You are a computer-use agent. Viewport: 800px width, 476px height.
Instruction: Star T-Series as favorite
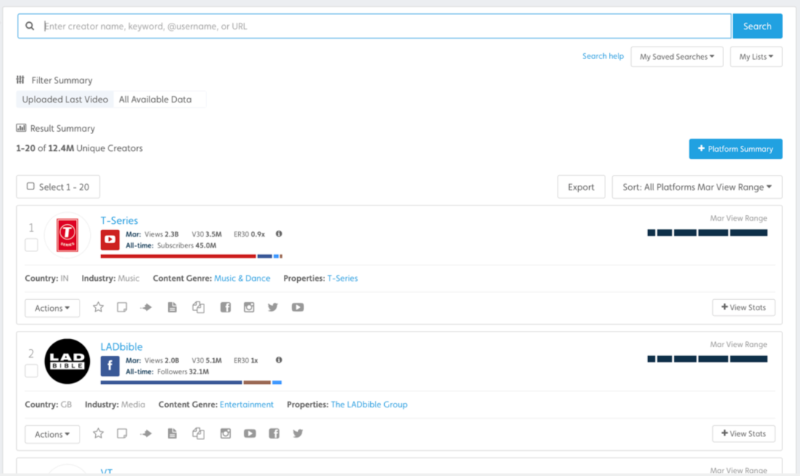[98, 307]
